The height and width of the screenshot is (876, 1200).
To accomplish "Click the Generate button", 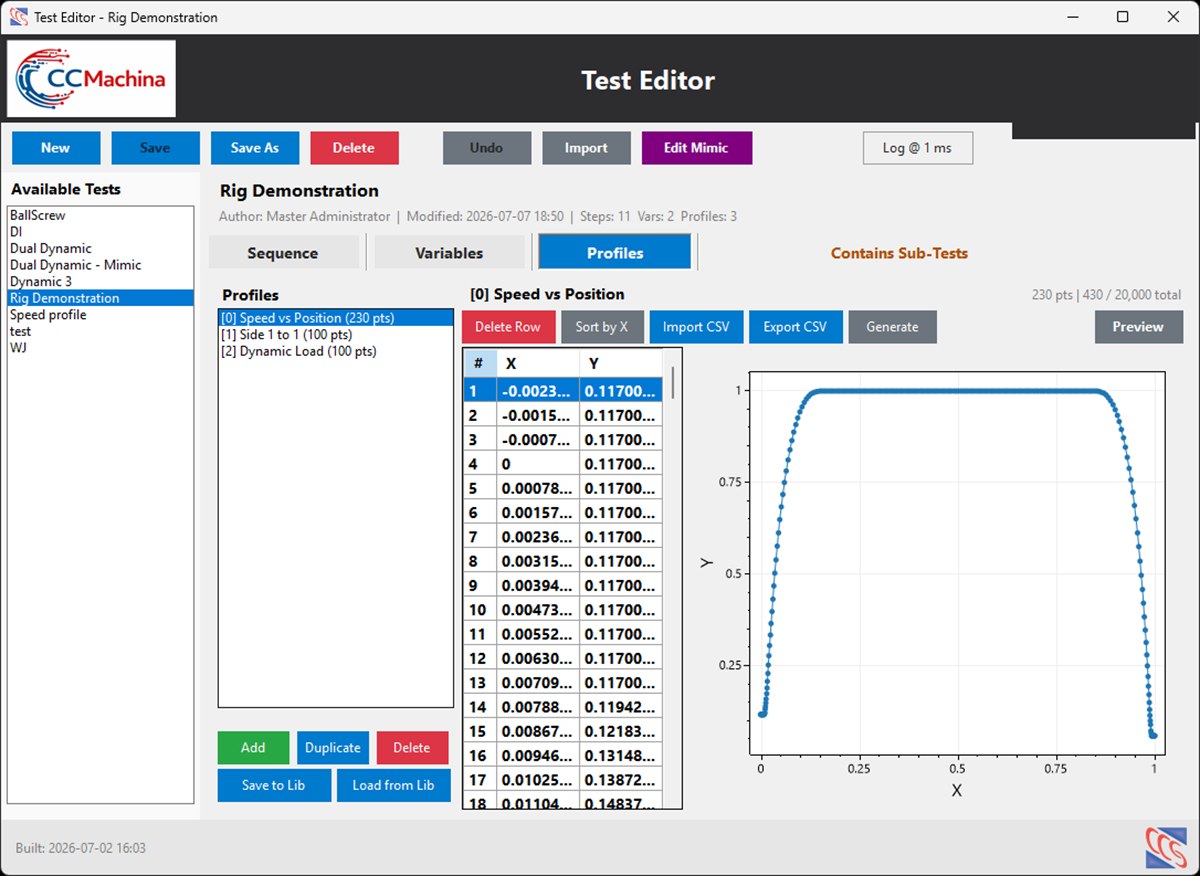I will (x=893, y=327).
